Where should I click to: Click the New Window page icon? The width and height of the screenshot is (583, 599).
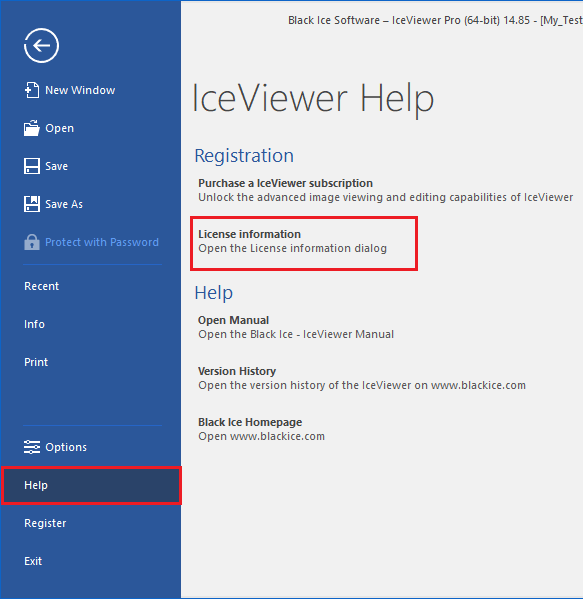[32, 90]
